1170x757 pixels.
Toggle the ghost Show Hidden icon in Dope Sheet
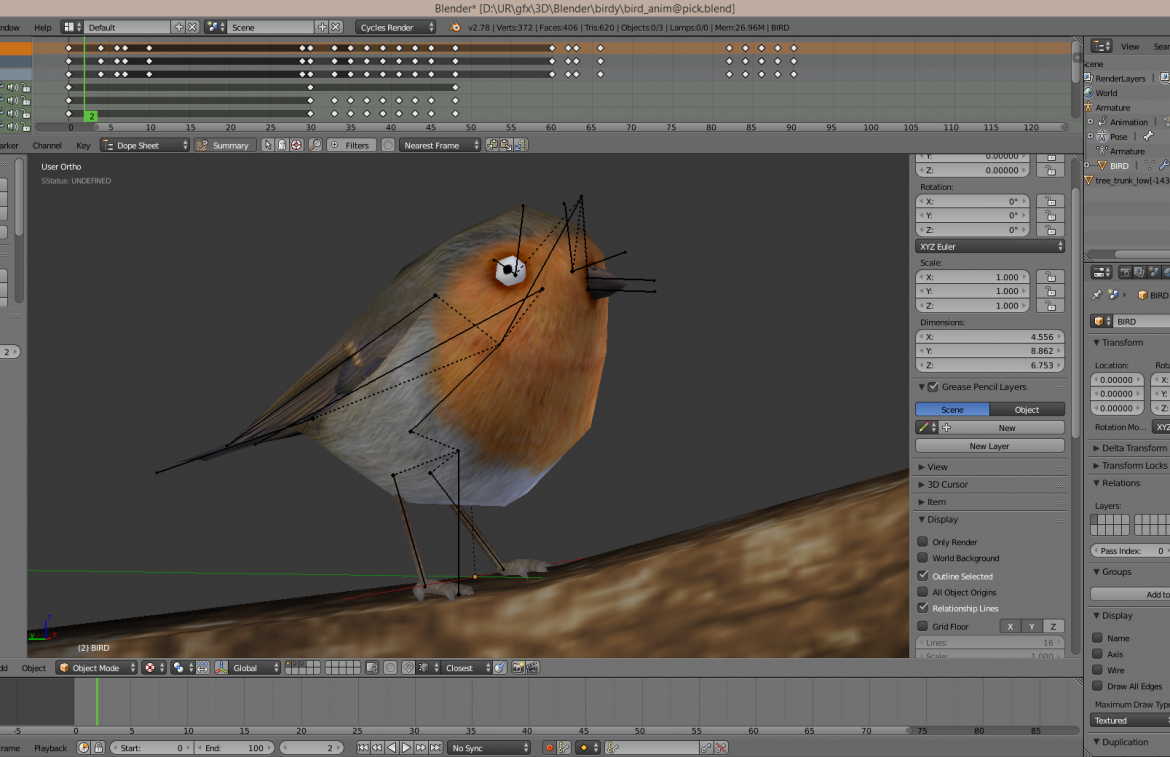[282, 145]
